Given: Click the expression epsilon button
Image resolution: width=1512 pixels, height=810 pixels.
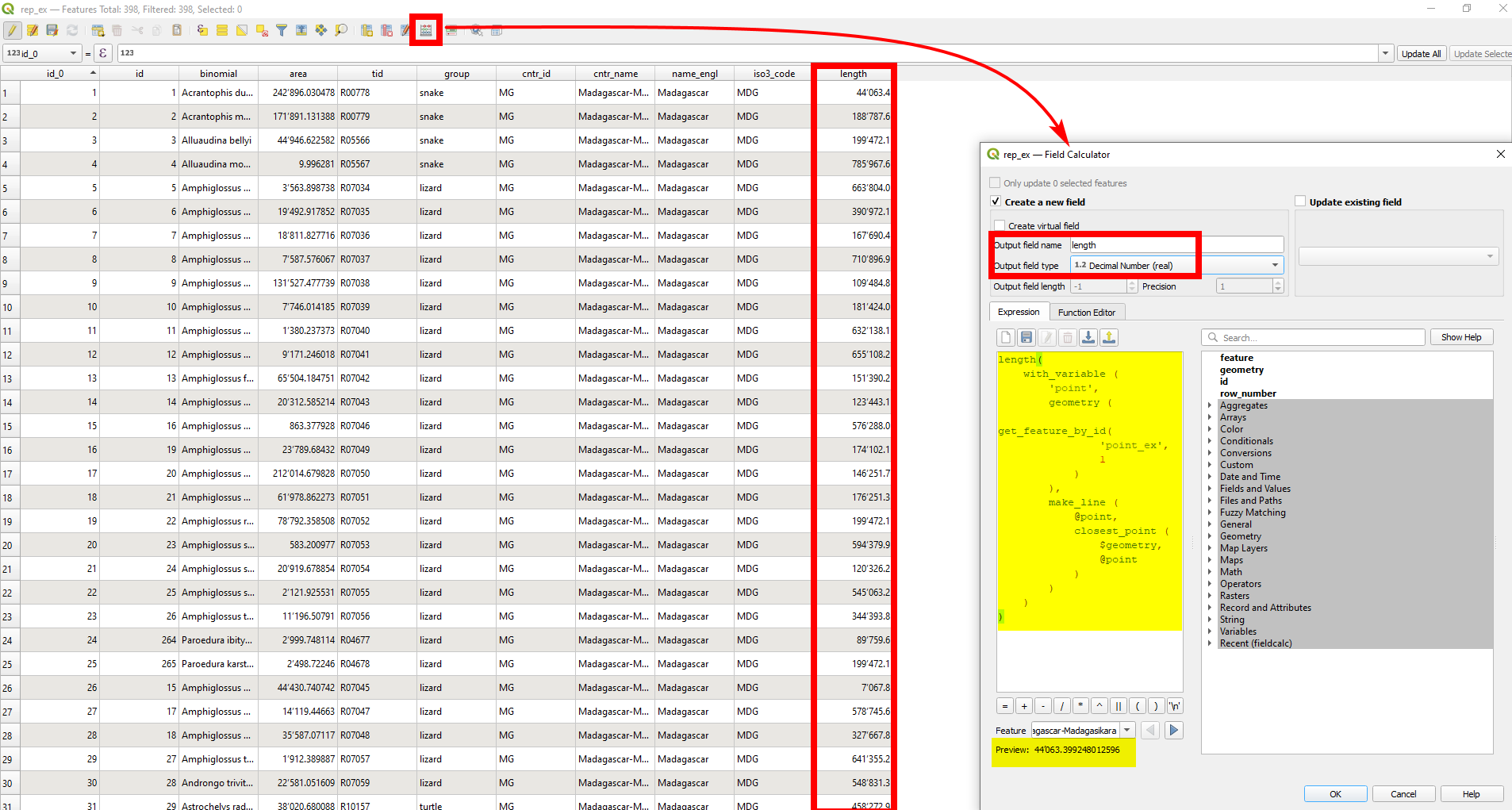Looking at the screenshot, I should (x=103, y=53).
